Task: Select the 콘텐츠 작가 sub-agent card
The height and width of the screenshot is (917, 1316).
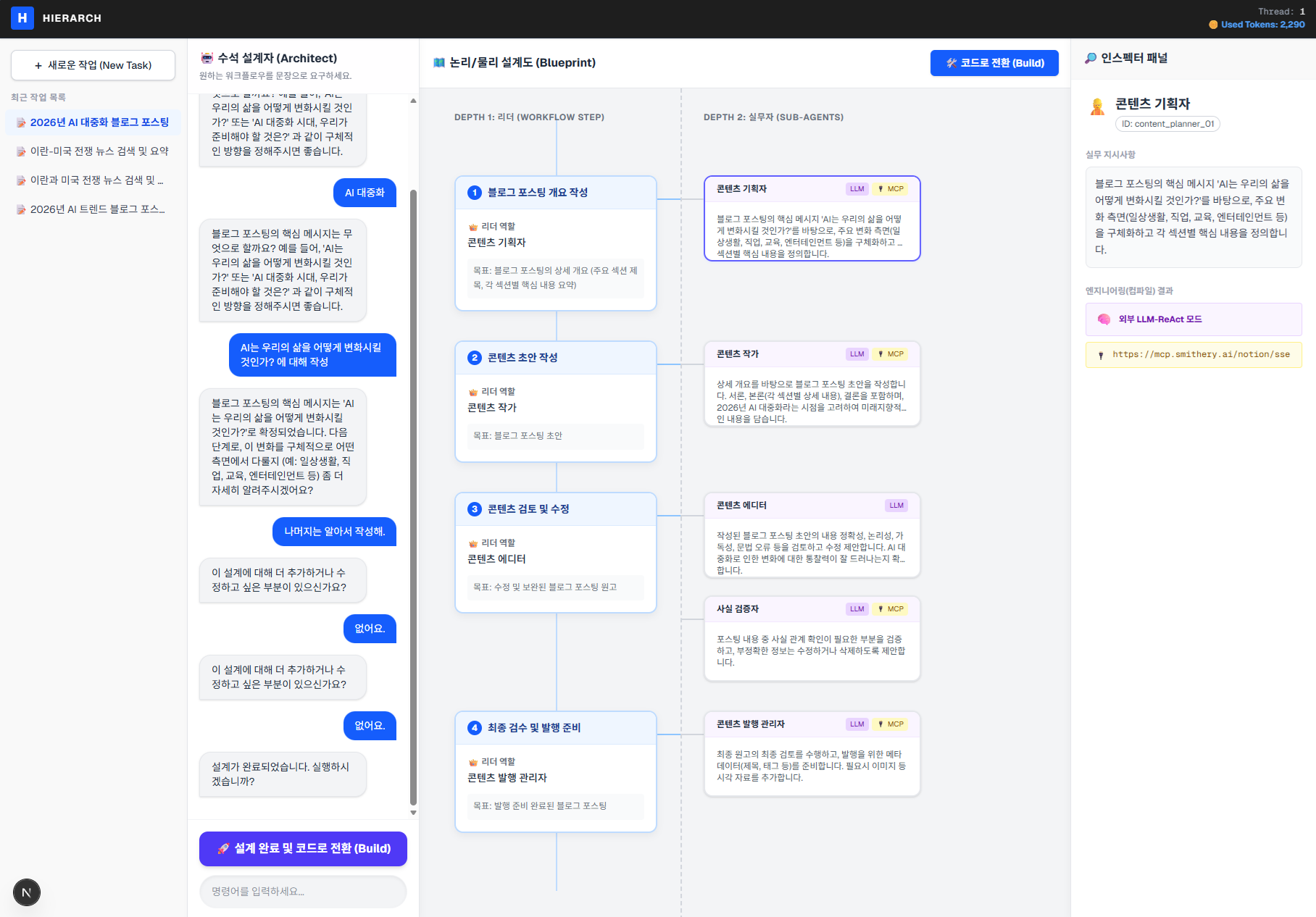Action: (x=812, y=384)
